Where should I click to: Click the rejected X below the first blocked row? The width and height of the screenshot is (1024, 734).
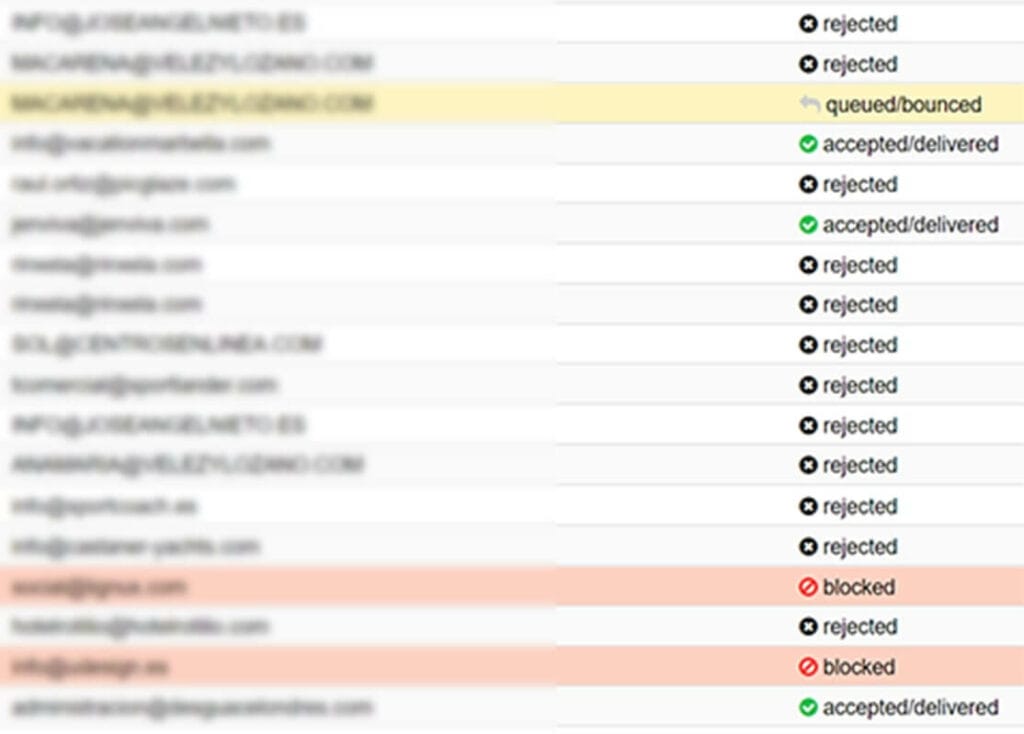810,626
